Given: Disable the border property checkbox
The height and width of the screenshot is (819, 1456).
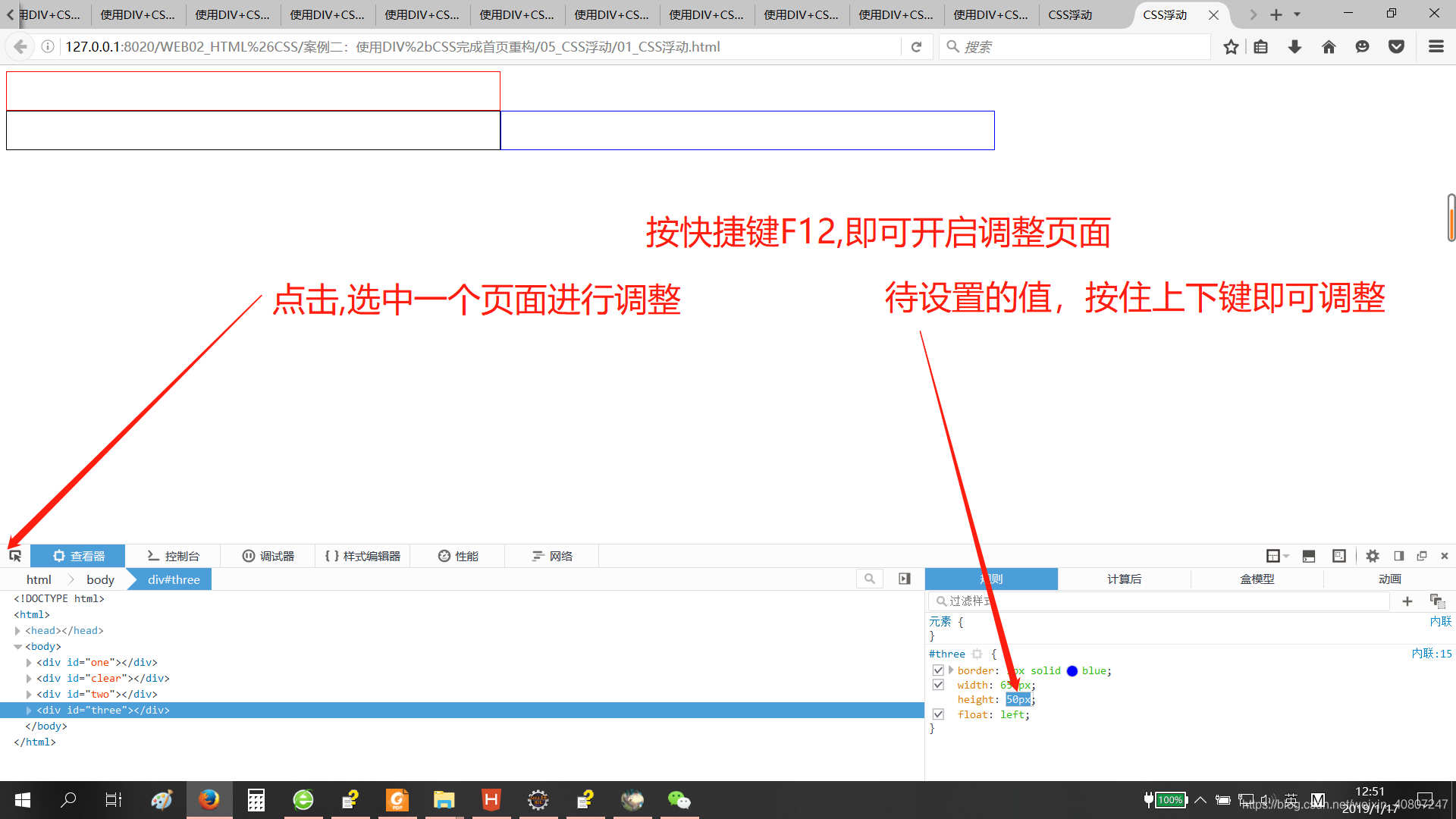Looking at the screenshot, I should (x=938, y=670).
